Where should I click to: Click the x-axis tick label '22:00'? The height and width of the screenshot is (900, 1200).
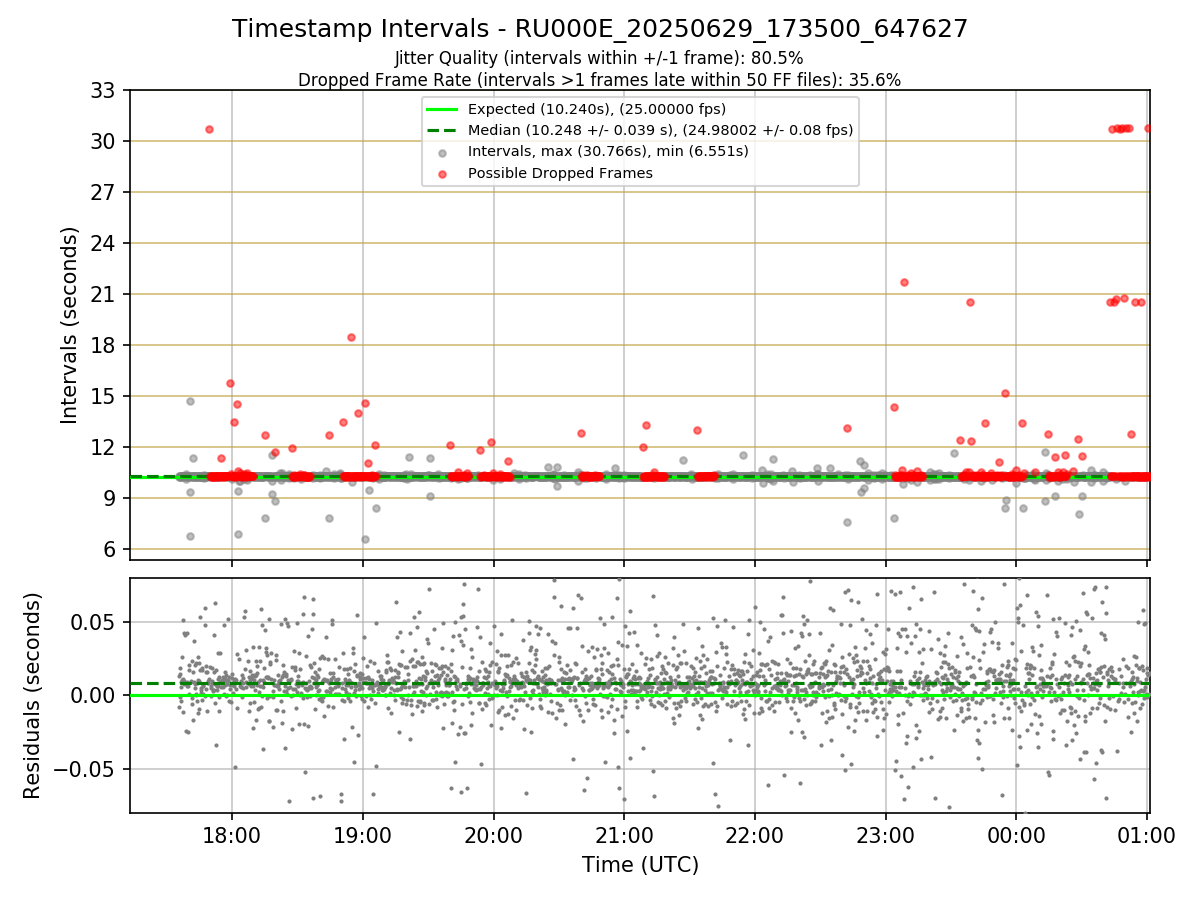[755, 834]
